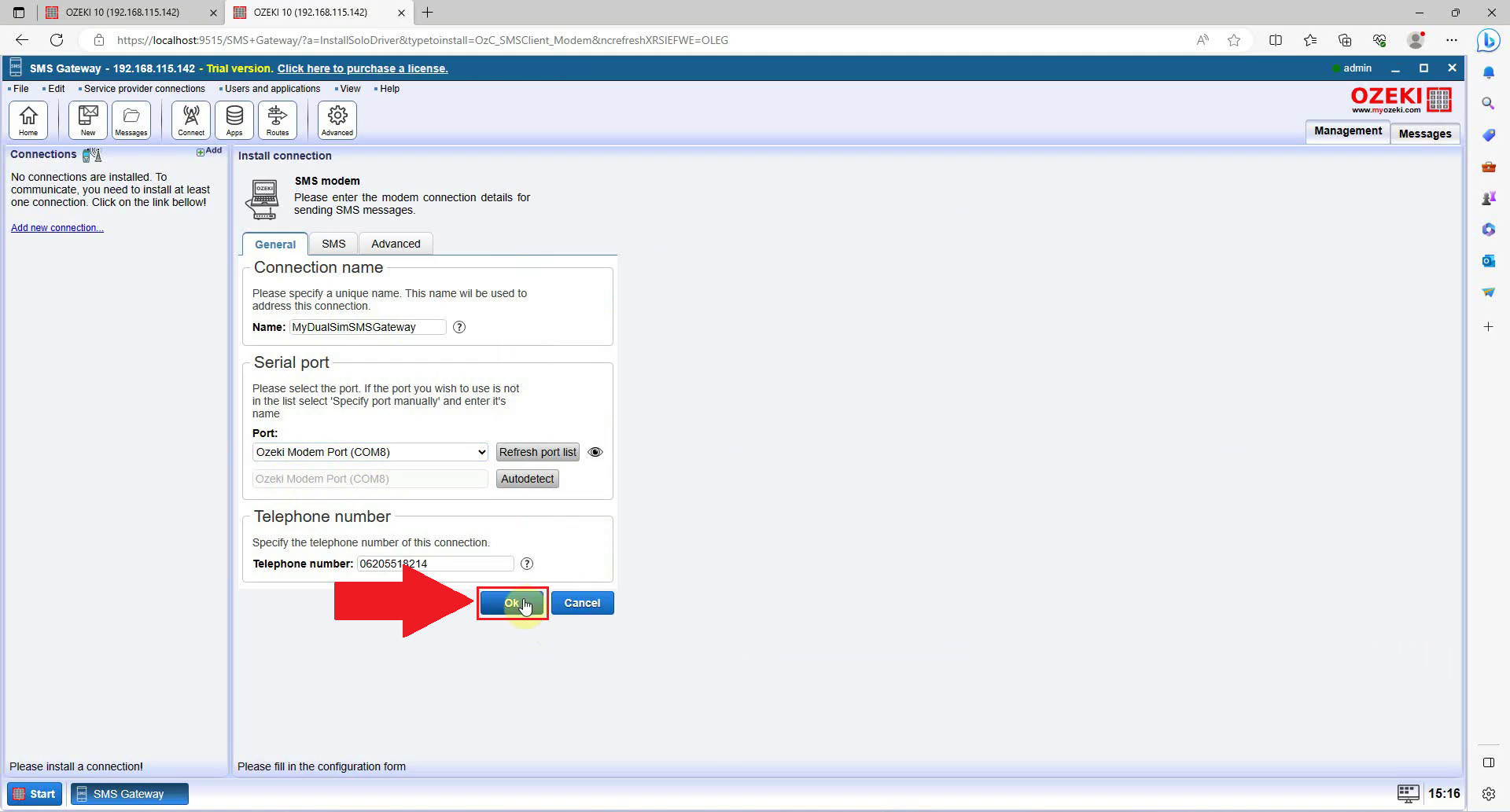1510x812 pixels.
Task: Open browser Collections icon
Action: pyautogui.click(x=1345, y=40)
